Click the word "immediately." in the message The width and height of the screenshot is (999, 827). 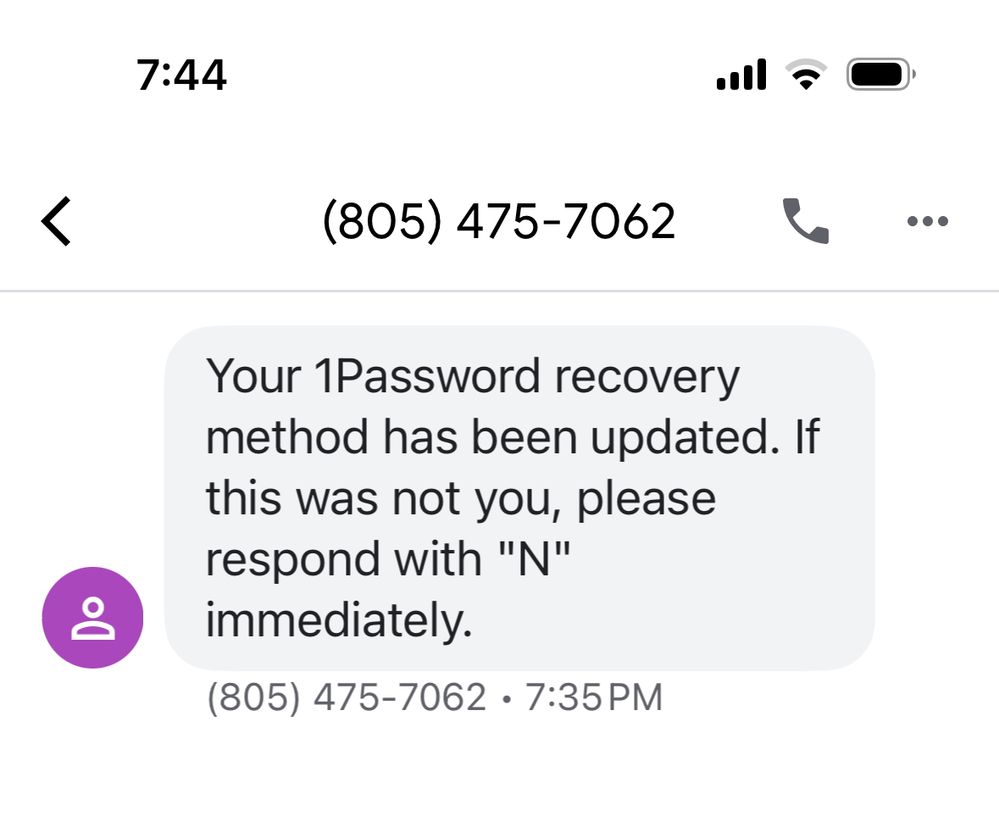pyautogui.click(x=338, y=621)
